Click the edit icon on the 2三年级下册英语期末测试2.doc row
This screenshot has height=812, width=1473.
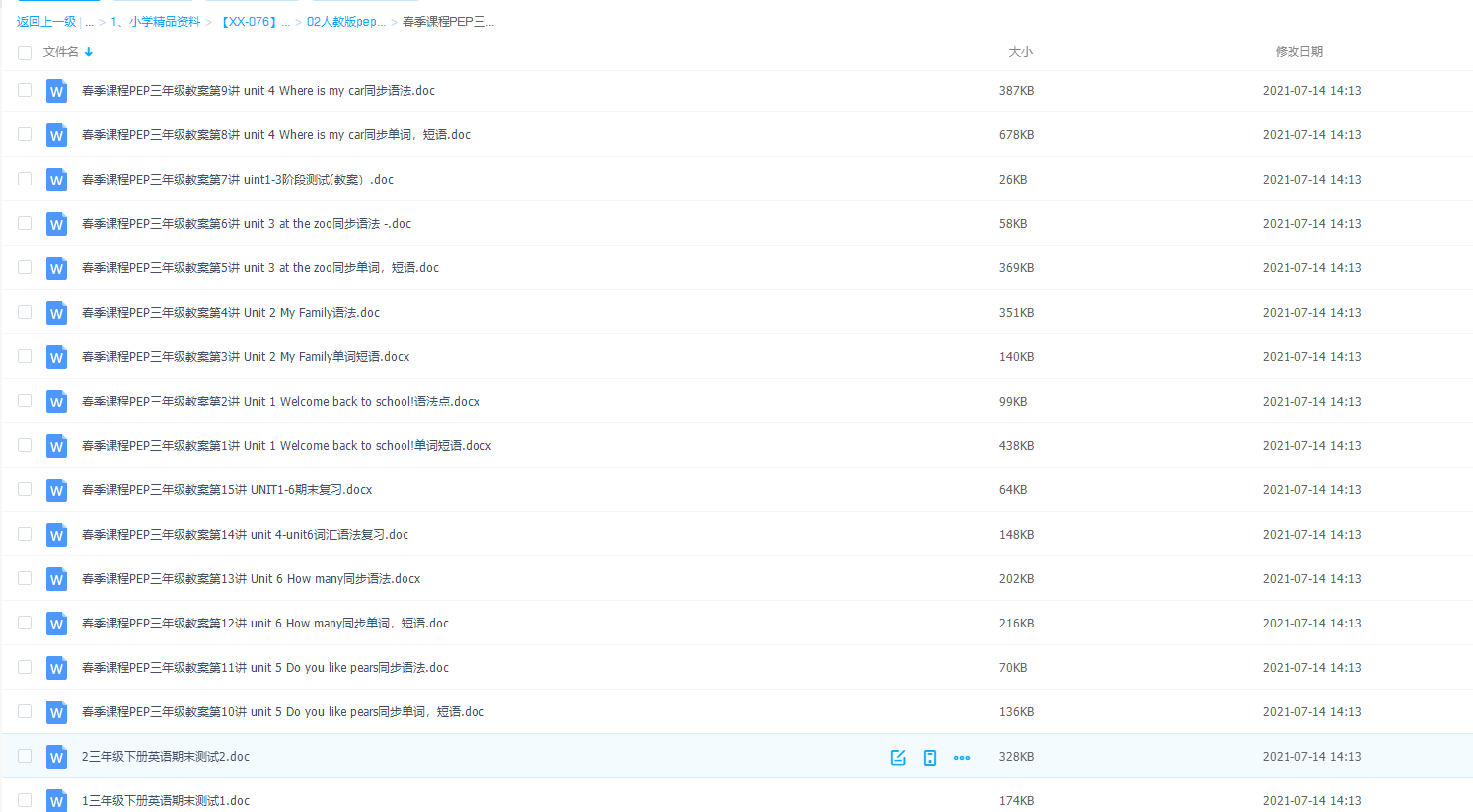click(898, 757)
